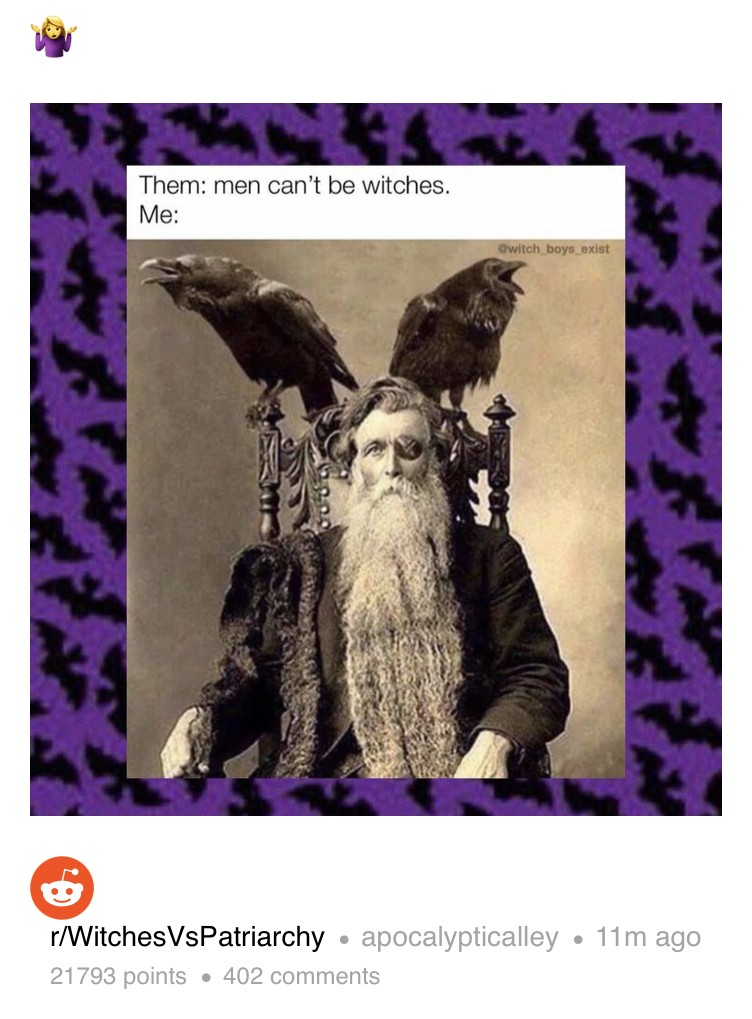Select the 'men can't be witches' caption
The height and width of the screenshot is (1019, 752).
294,186
